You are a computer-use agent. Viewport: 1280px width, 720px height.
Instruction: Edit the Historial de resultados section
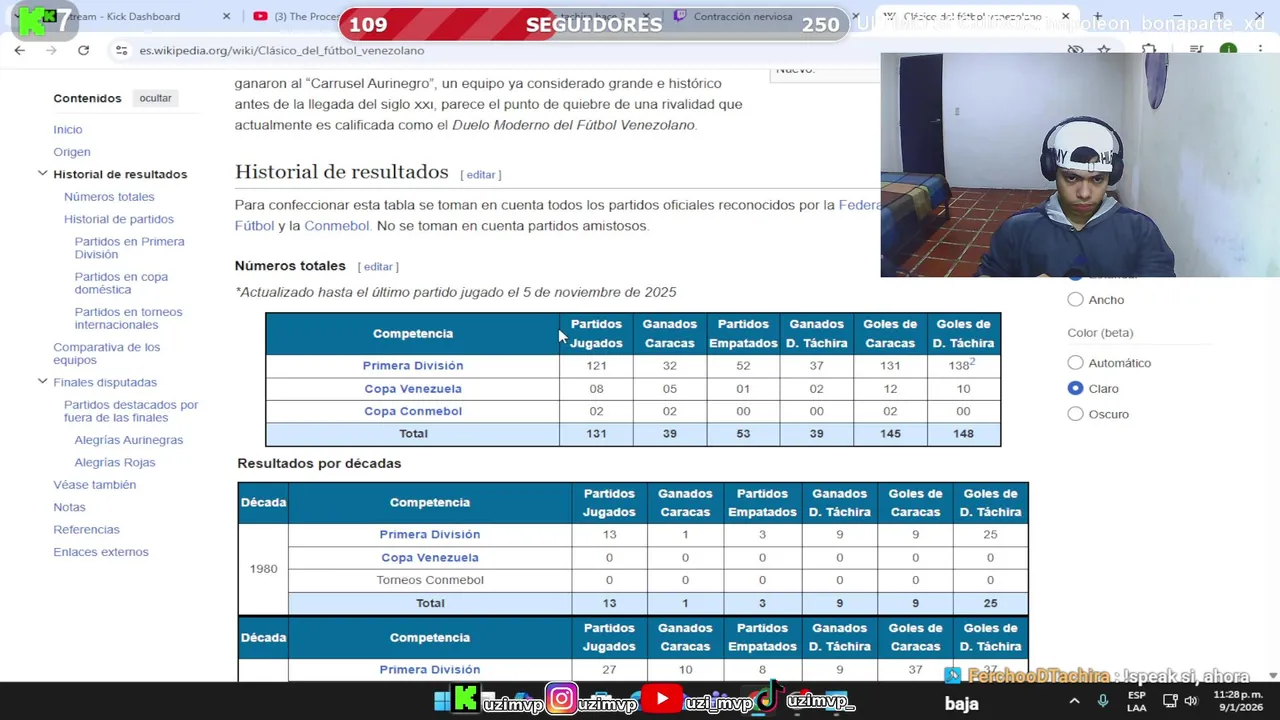click(x=481, y=175)
